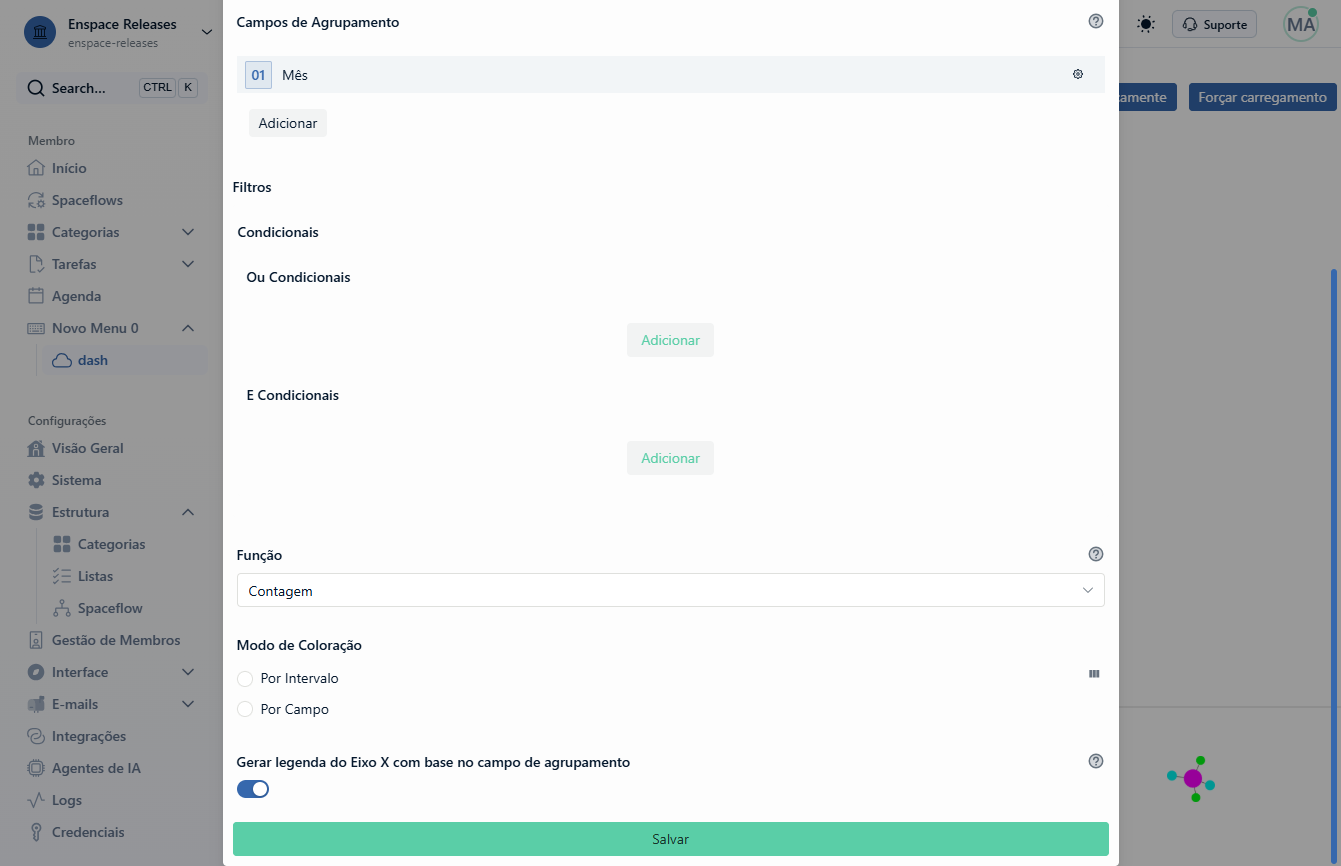Click the Enspace Releases organization logo
The width and height of the screenshot is (1341, 866).
40,32
